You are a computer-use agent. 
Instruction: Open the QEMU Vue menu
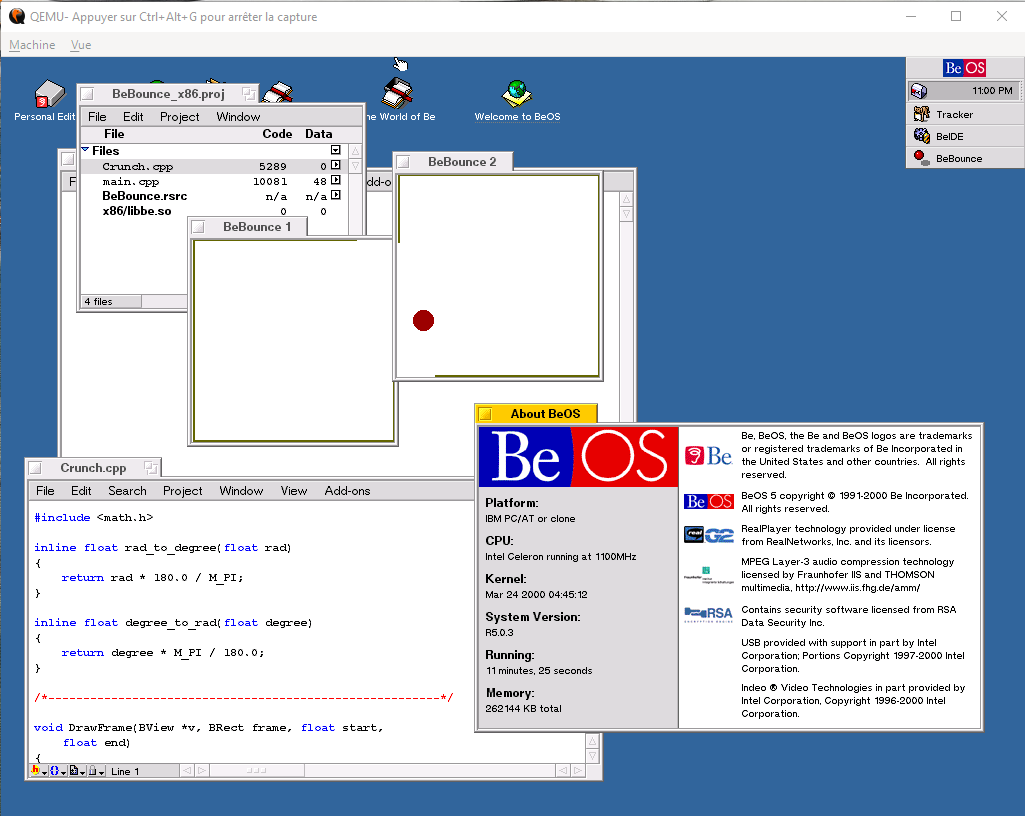coord(81,44)
